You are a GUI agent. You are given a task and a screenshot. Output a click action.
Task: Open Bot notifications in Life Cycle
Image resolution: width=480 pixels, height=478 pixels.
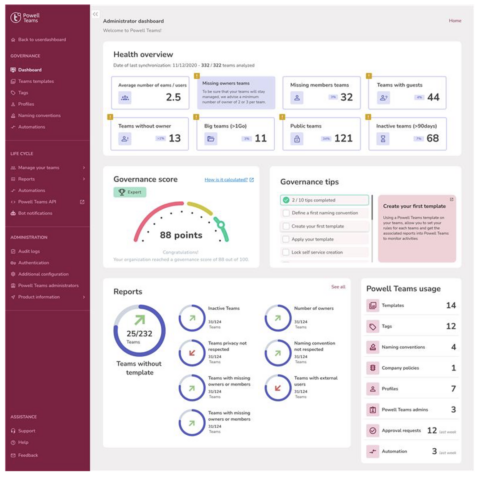coord(32,213)
